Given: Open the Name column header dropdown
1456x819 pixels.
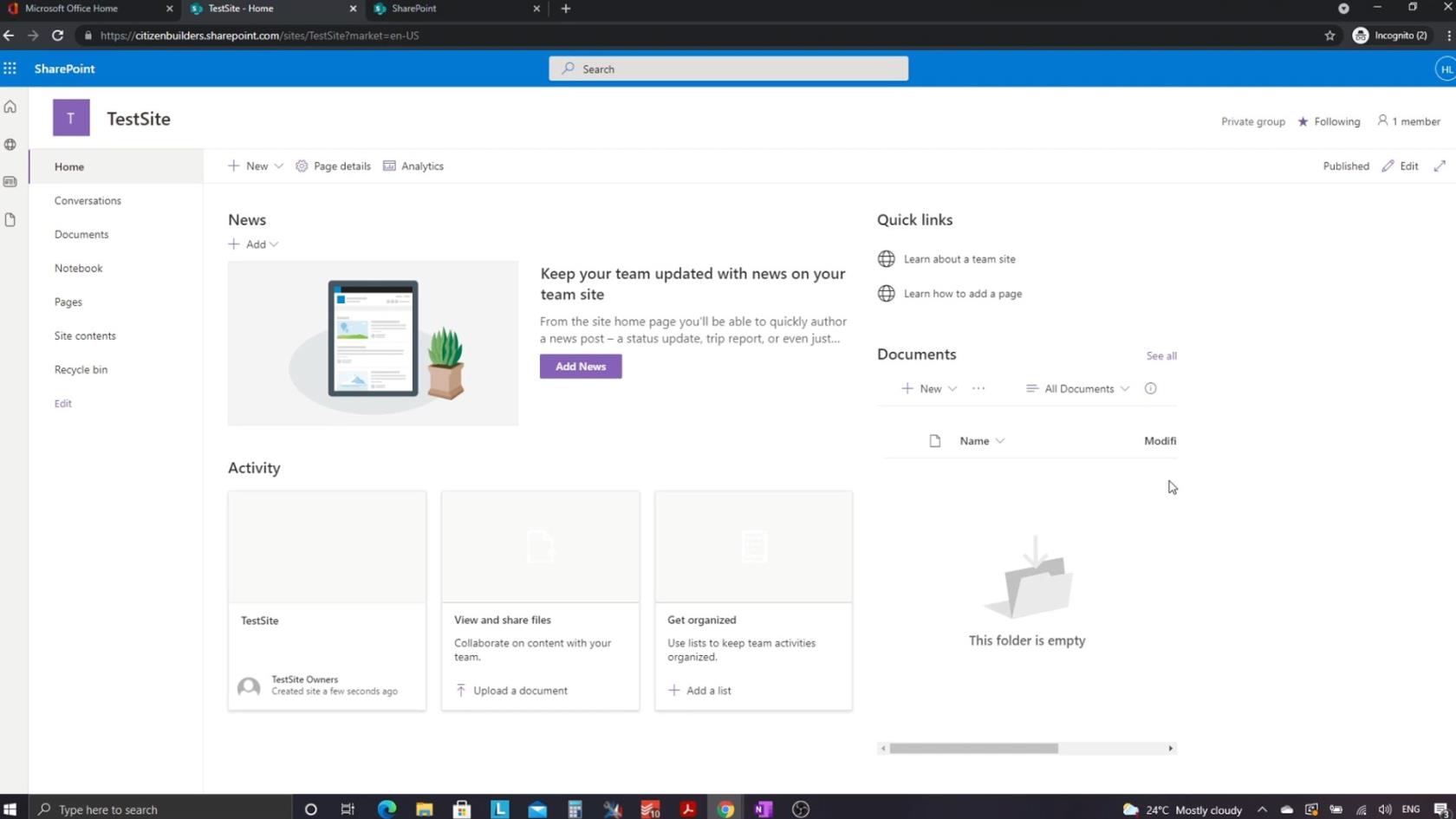Looking at the screenshot, I should (x=982, y=441).
